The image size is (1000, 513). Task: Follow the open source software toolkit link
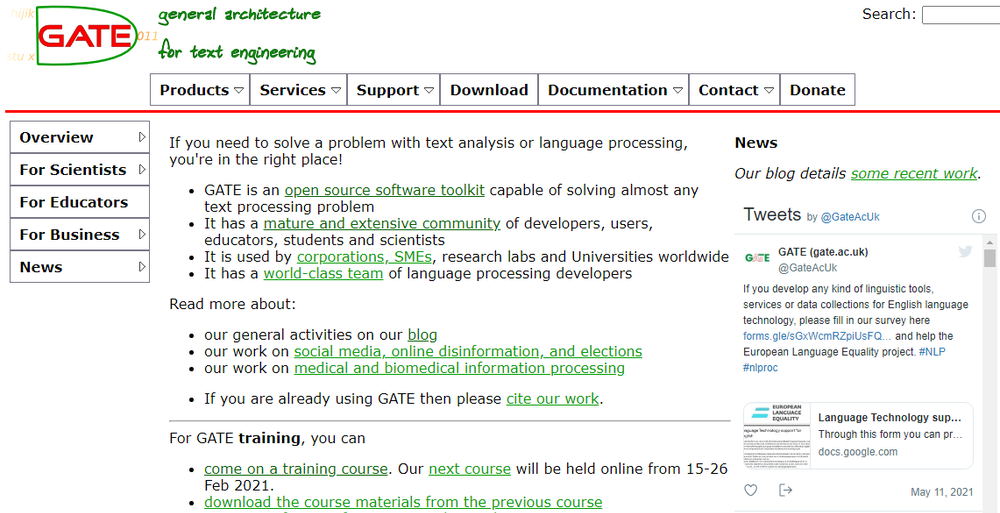(x=385, y=190)
